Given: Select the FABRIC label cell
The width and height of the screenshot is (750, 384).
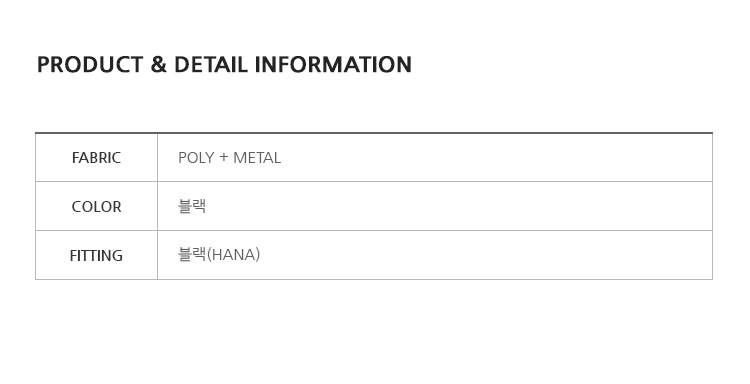Looking at the screenshot, I should pyautogui.click(x=96, y=157).
